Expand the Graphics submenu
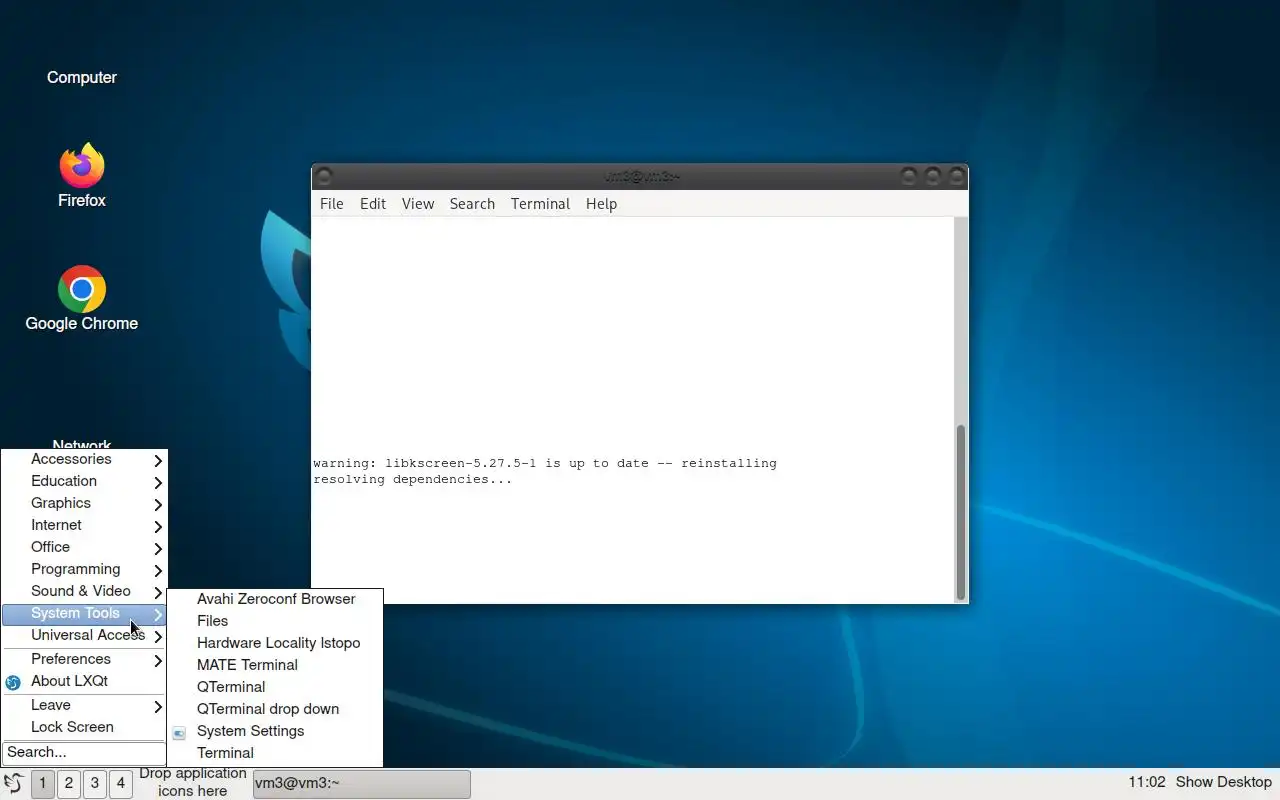This screenshot has height=800, width=1280. click(84, 503)
